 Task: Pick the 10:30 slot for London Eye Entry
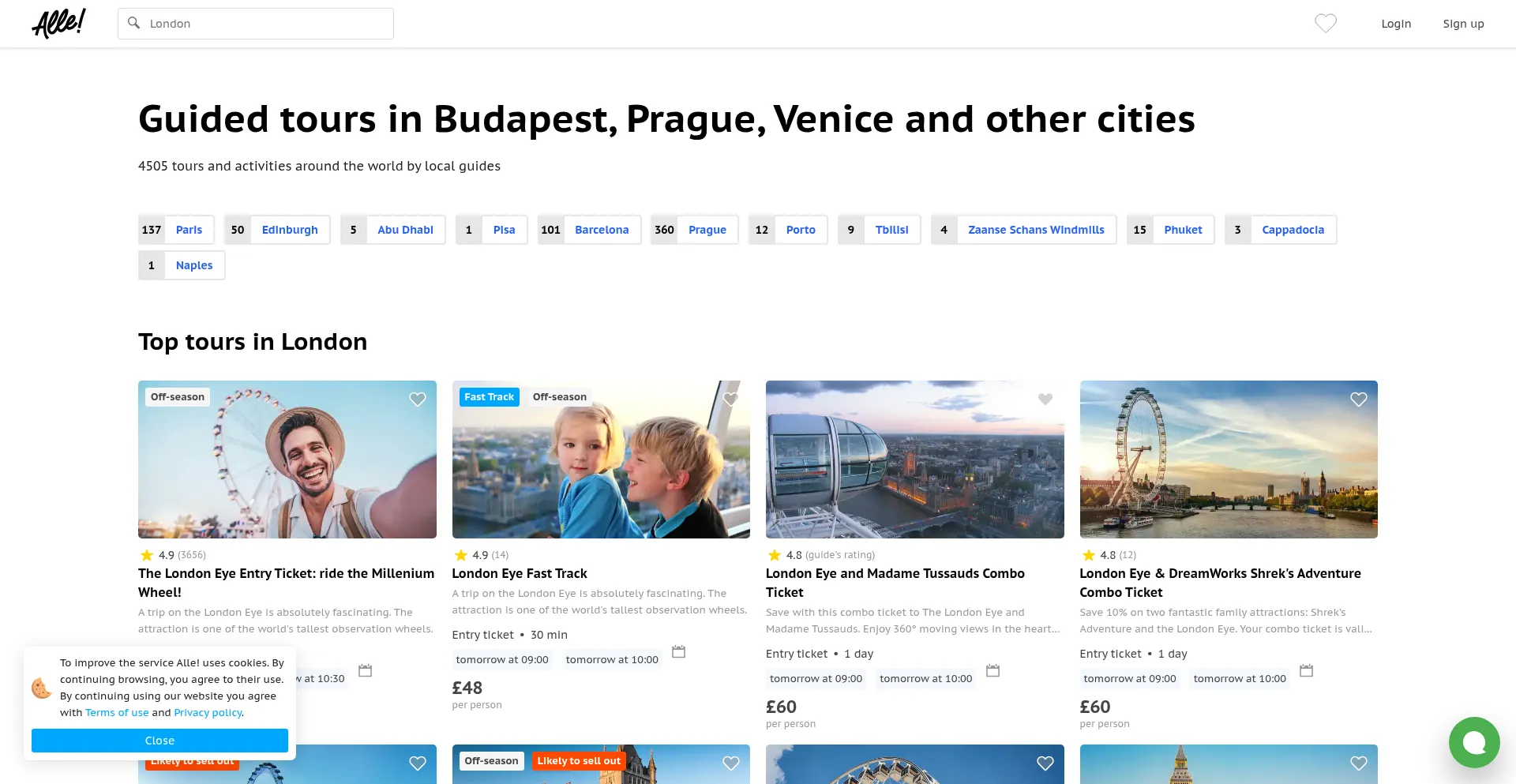[322, 678]
